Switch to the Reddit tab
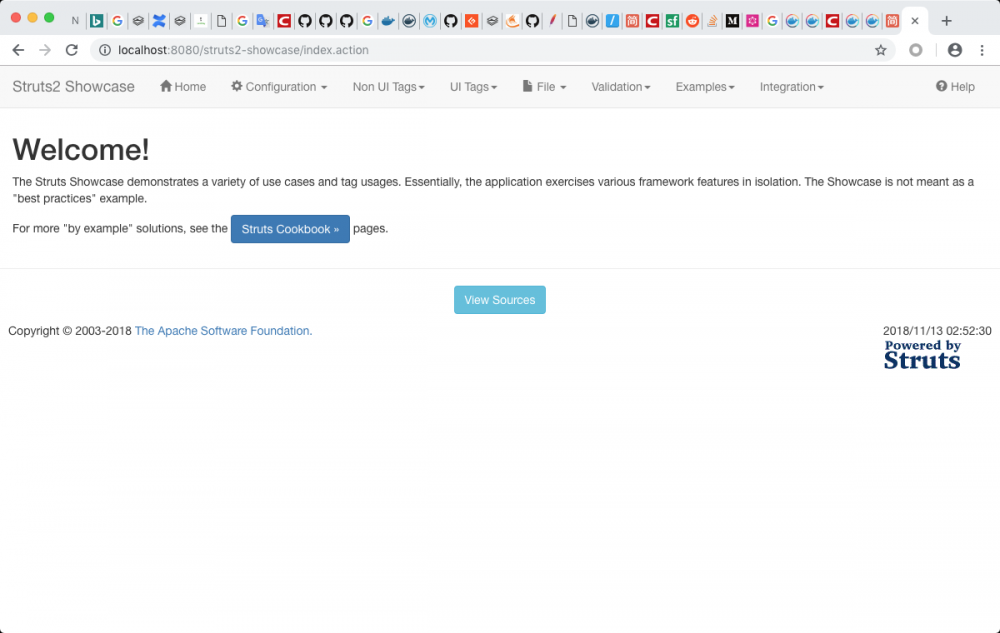The image size is (1000, 633). 692,21
